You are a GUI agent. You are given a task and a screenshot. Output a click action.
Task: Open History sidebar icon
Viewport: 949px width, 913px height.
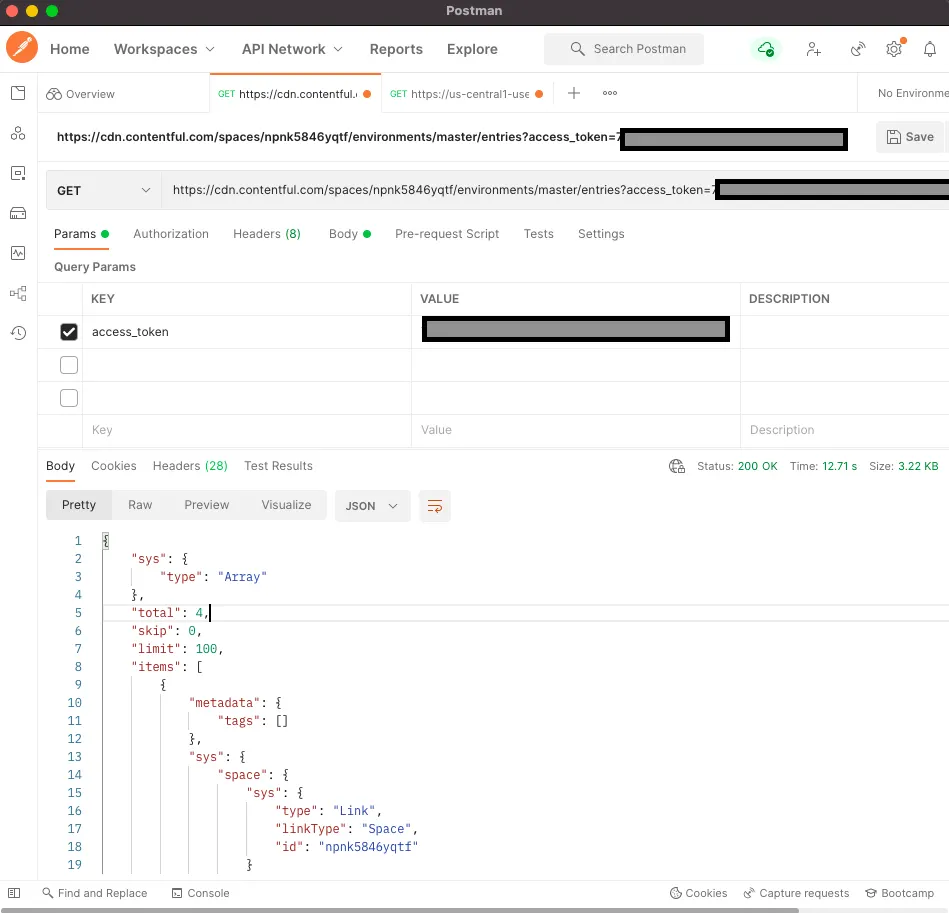[x=18, y=333]
